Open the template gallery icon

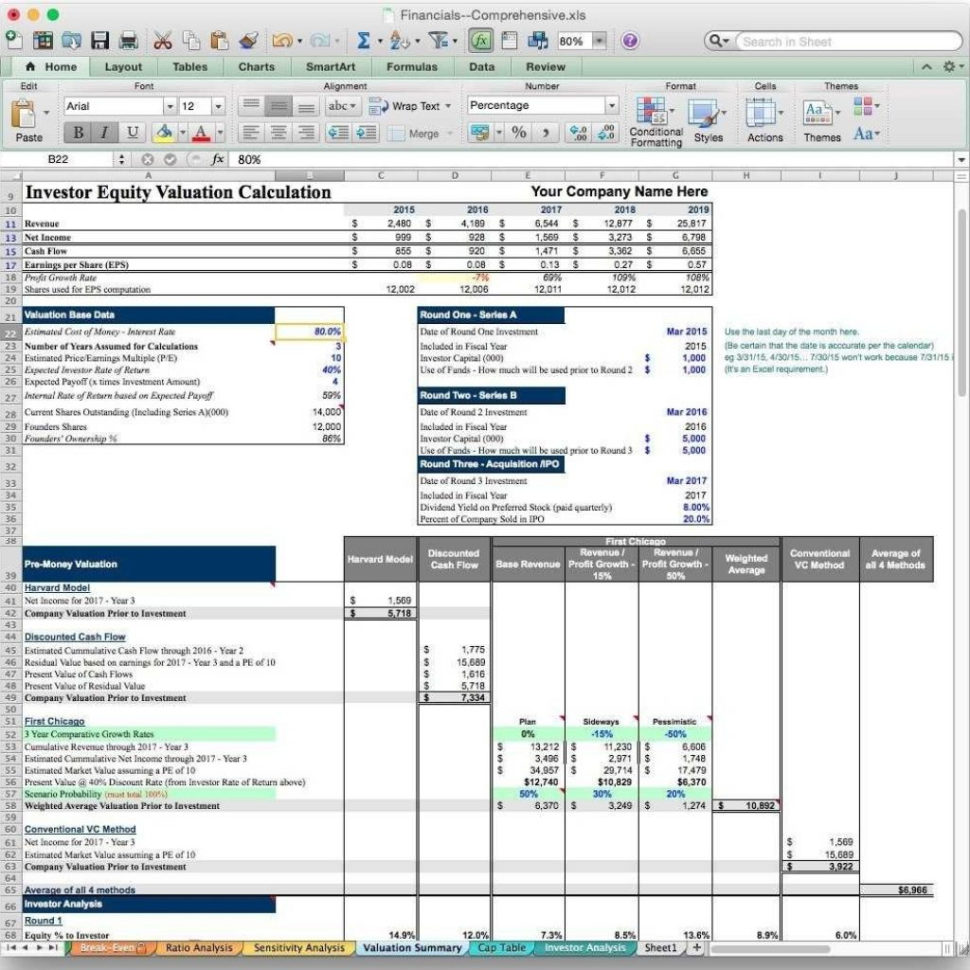43,41
